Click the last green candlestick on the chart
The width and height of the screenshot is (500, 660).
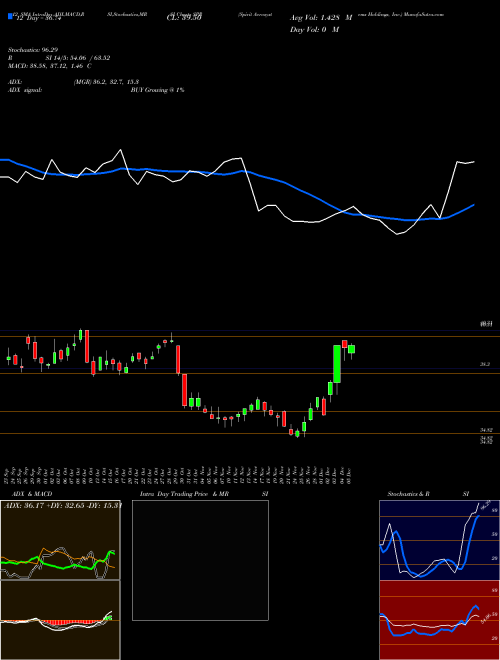[351, 349]
